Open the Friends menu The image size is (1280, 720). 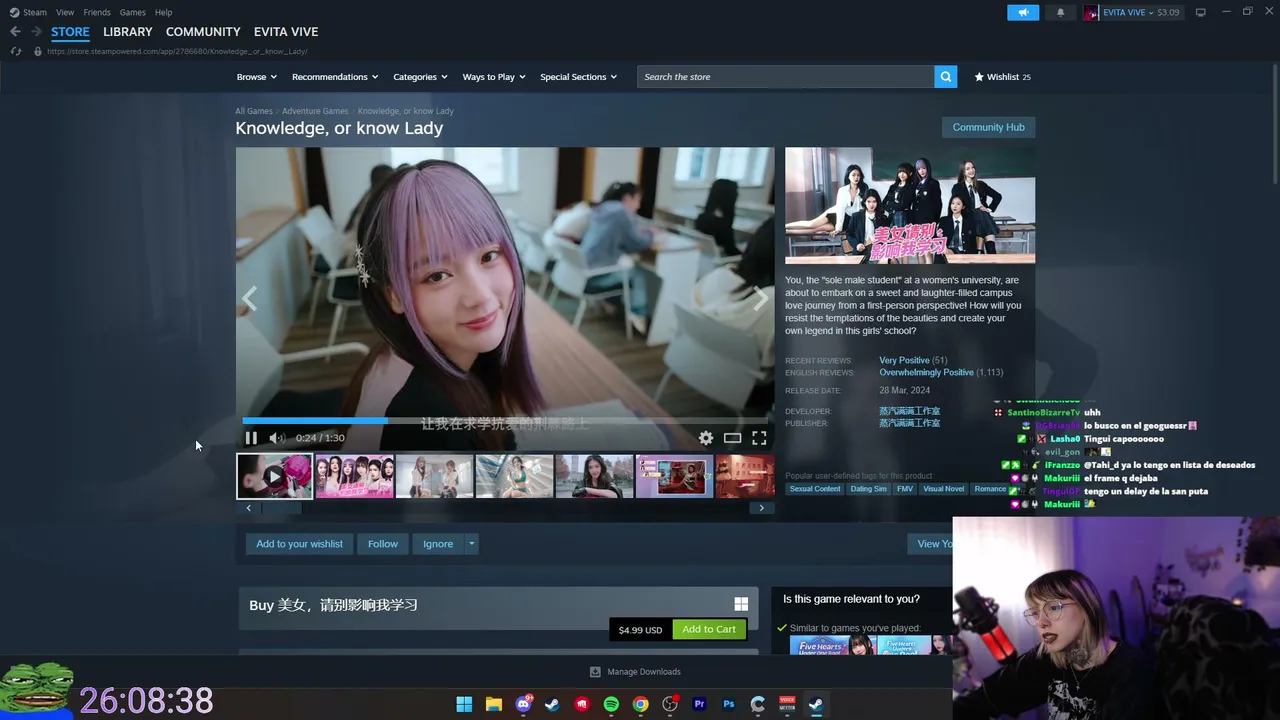[x=97, y=12]
